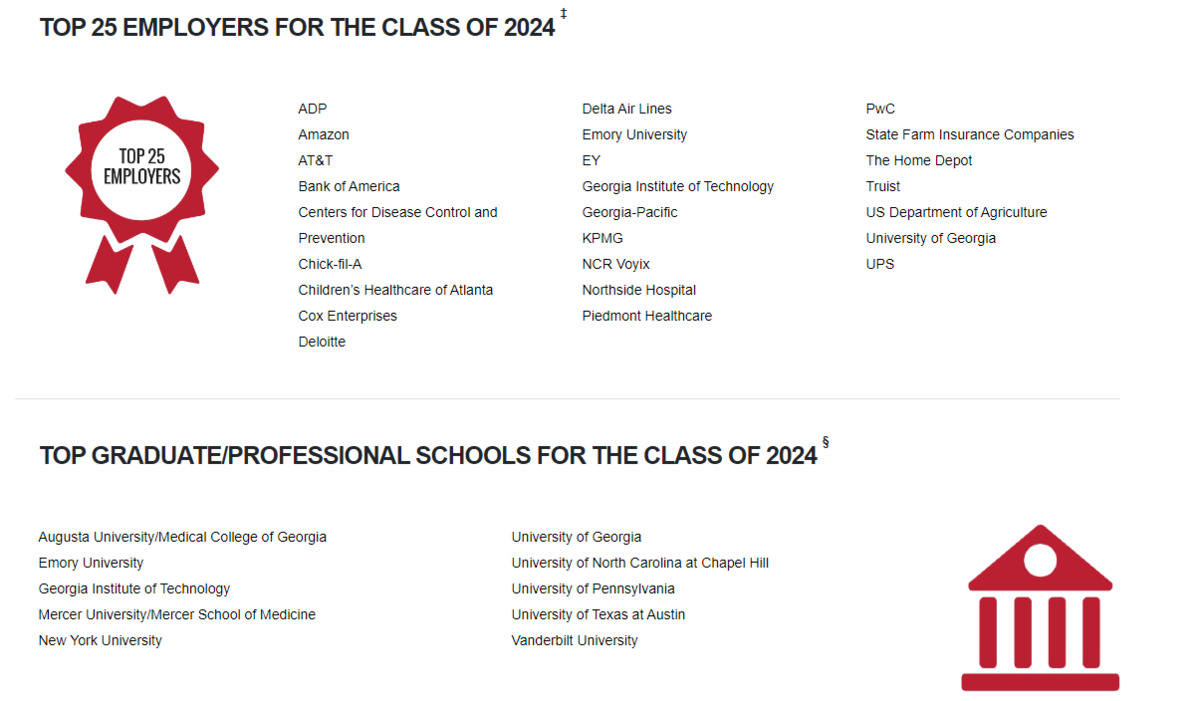Click the red institution building icon
Screen dimensions: 1200x701
[1040, 608]
